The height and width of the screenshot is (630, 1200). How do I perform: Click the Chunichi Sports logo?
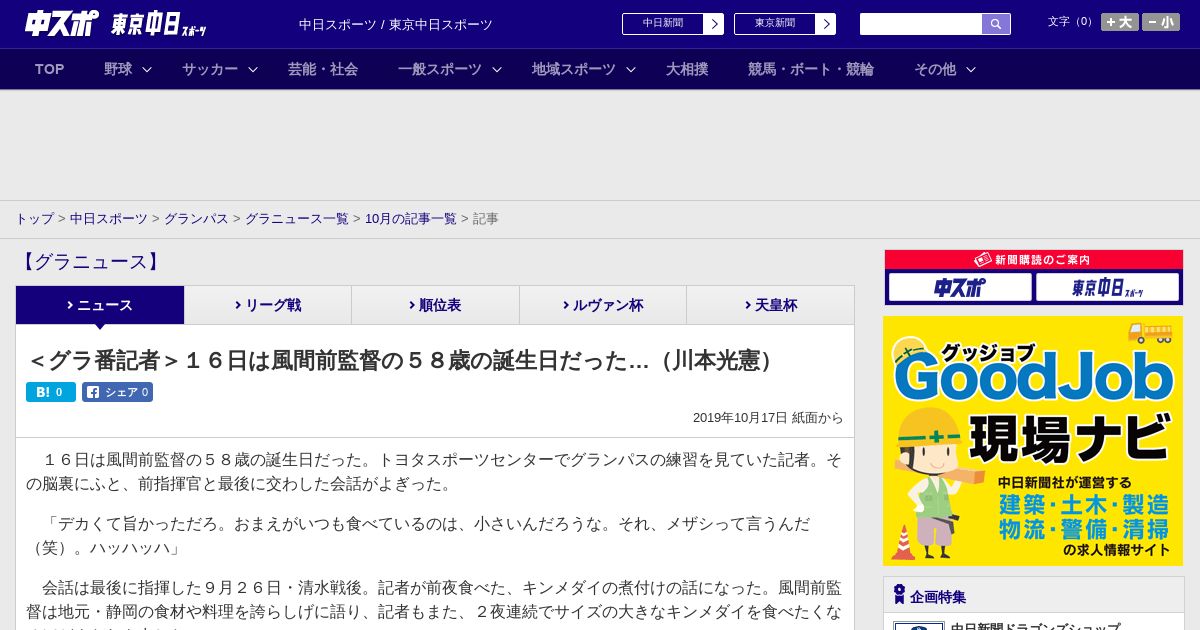[x=61, y=24]
